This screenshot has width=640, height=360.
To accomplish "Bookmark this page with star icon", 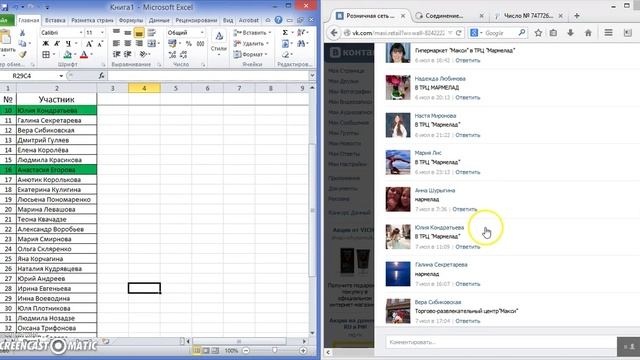I will (x=538, y=33).
